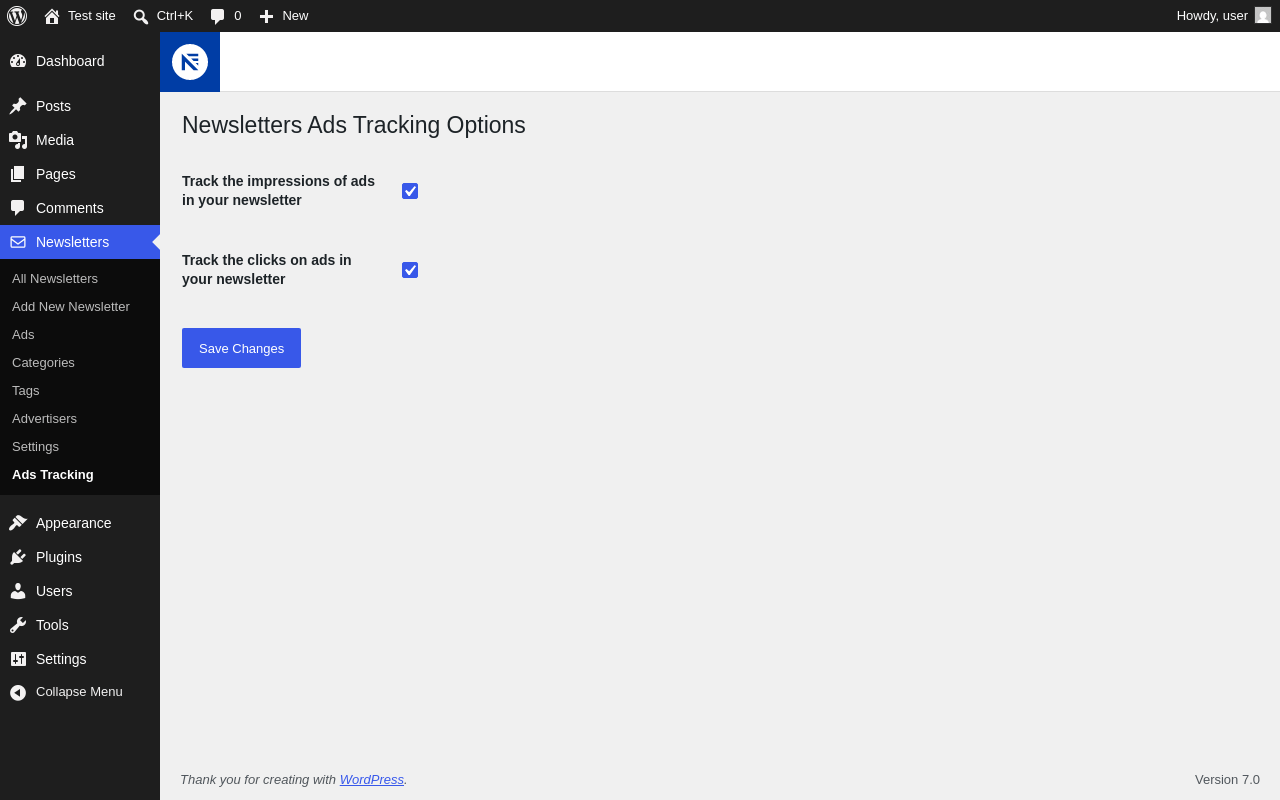This screenshot has height=800, width=1280.
Task: Open the New content menu
Action: tap(284, 16)
